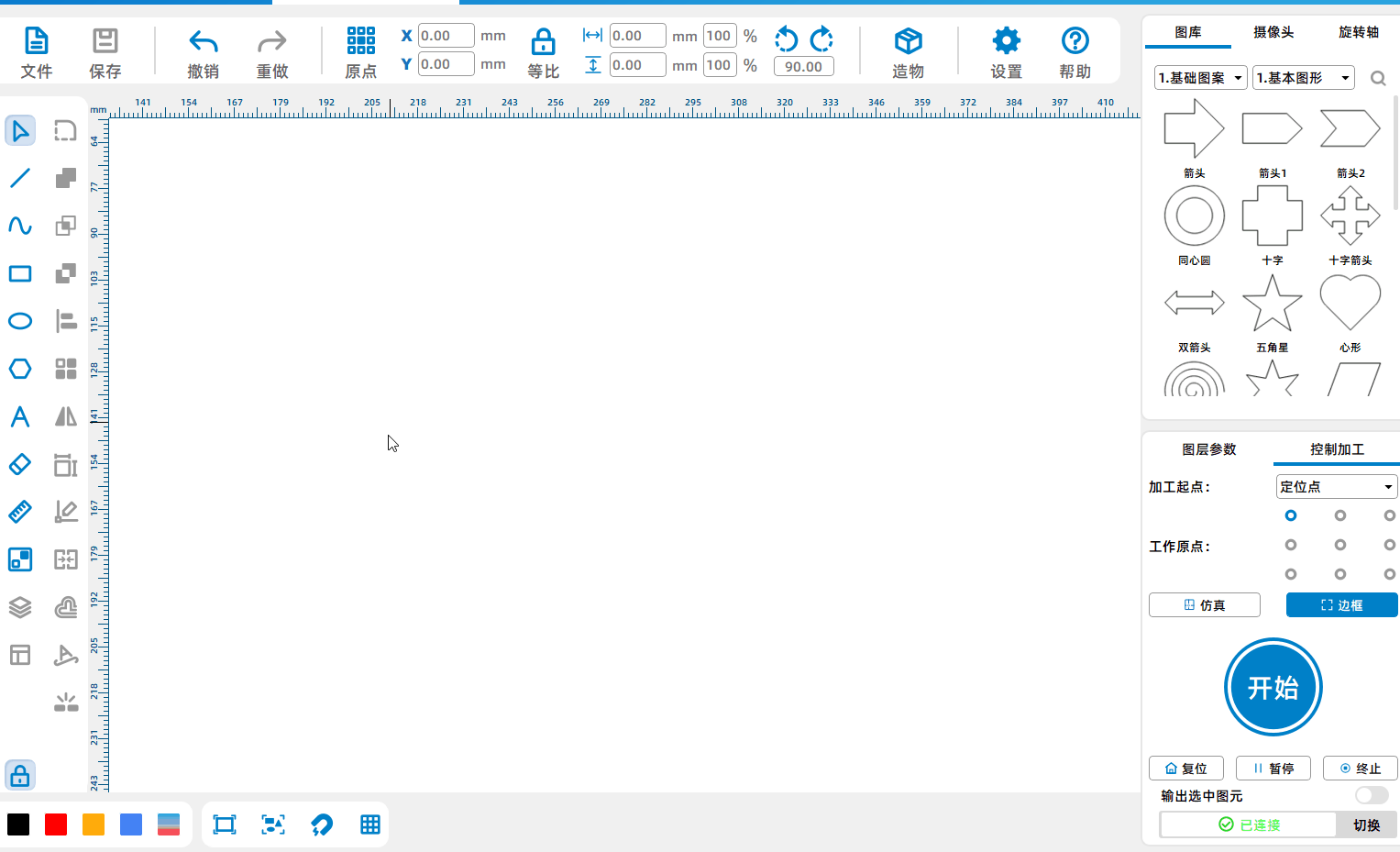Start processing with the 开始 button
This screenshot has width=1400, height=852.
(x=1273, y=687)
